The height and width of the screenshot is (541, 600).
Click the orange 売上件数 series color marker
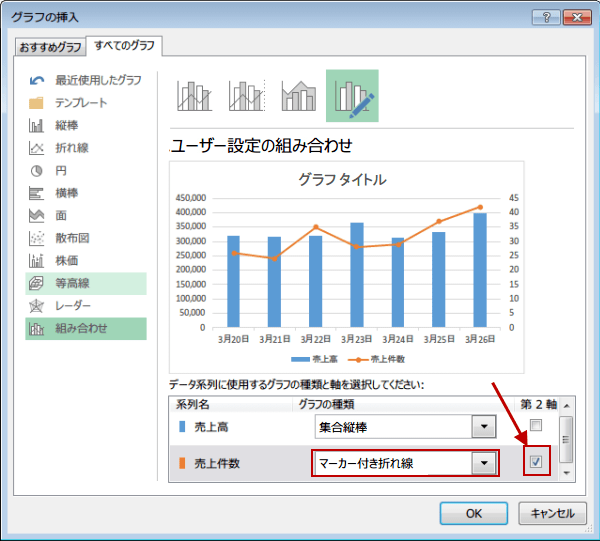coord(182,463)
